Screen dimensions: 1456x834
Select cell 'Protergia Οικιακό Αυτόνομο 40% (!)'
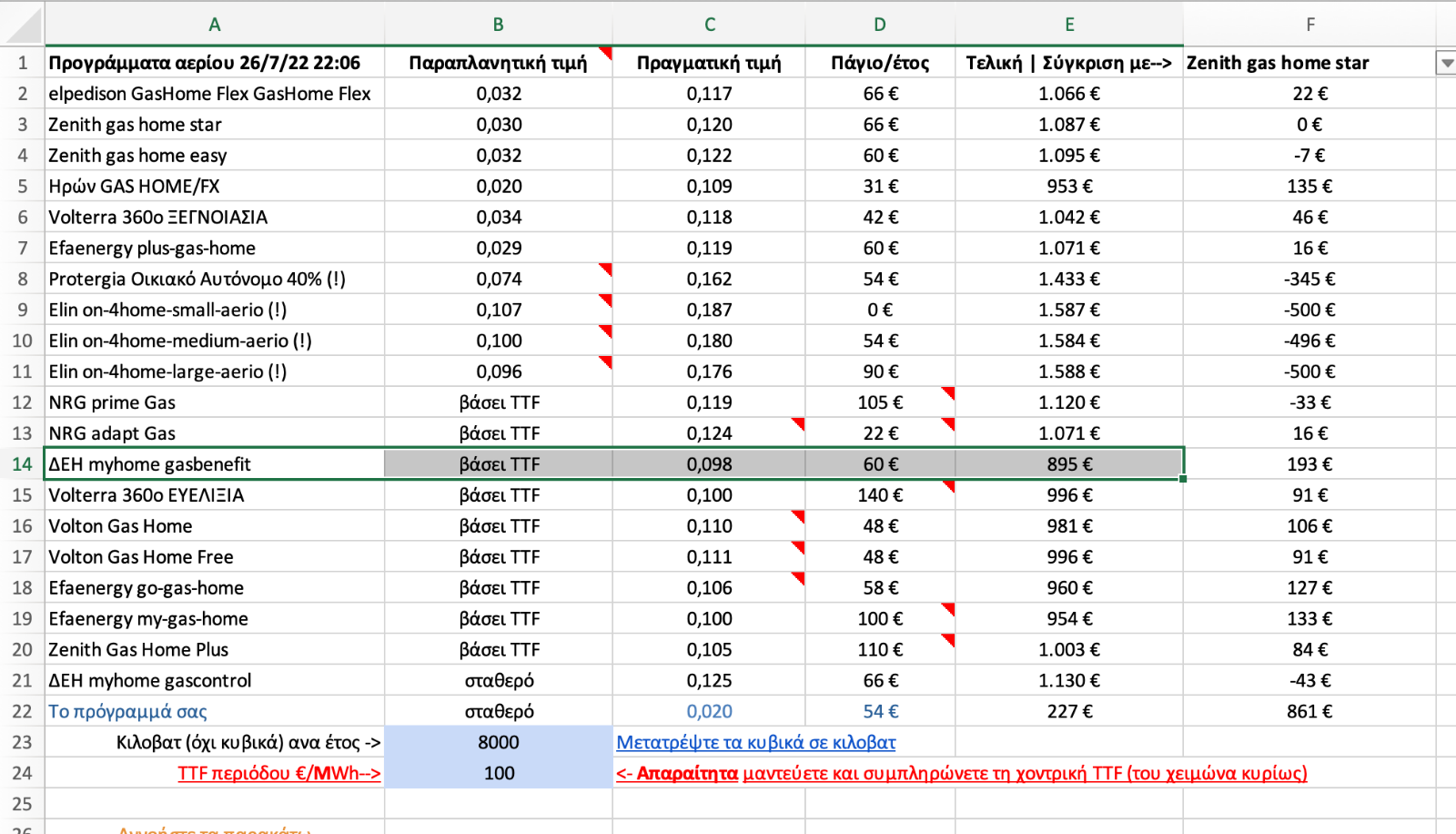click(x=215, y=279)
